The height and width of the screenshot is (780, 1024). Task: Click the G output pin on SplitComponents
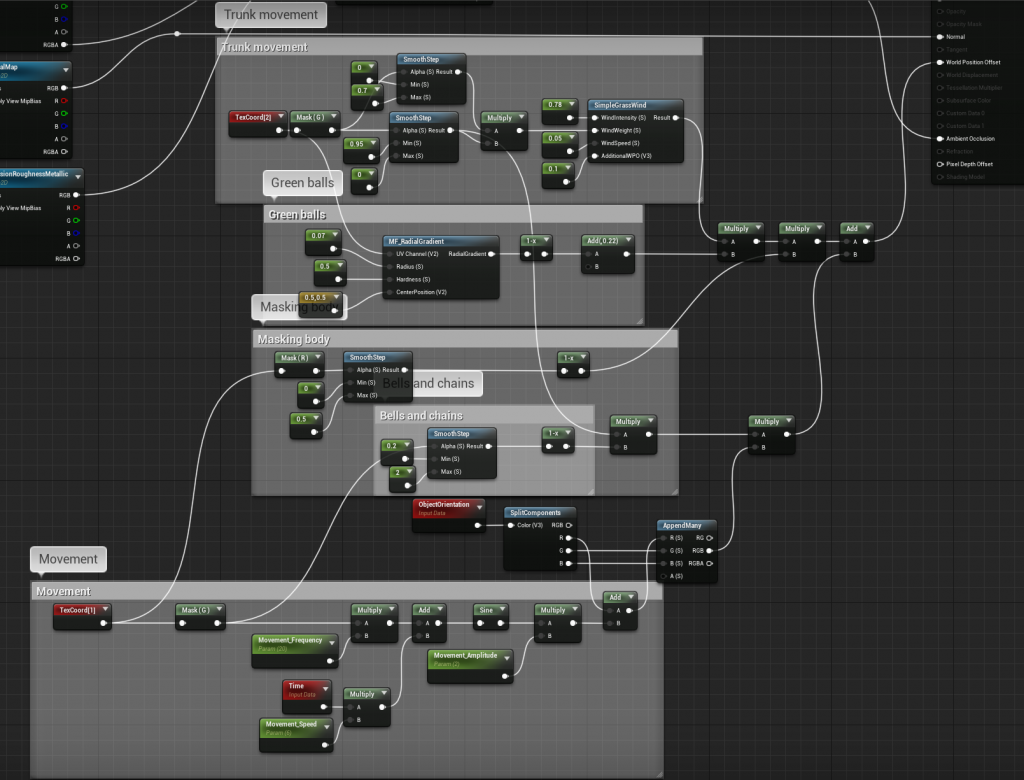[x=569, y=550]
